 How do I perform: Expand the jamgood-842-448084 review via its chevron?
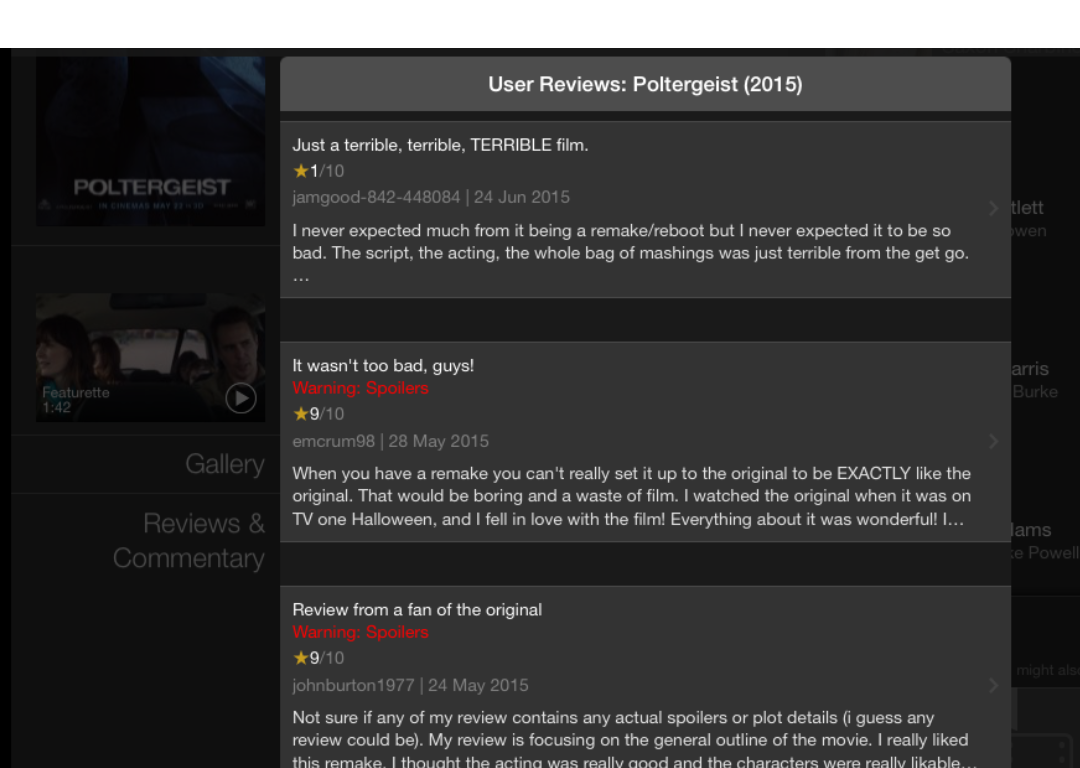993,209
